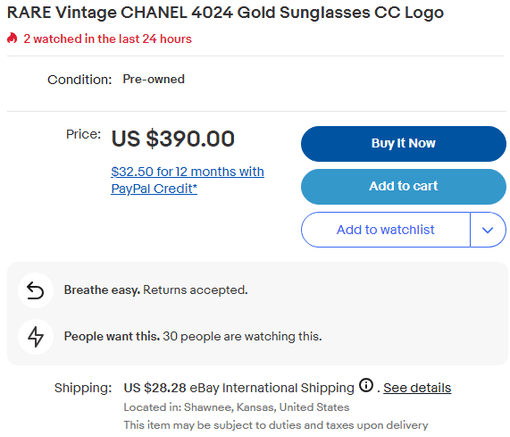The height and width of the screenshot is (437, 510).
Task: Click the lightning bolt icon
Action: coord(35,336)
